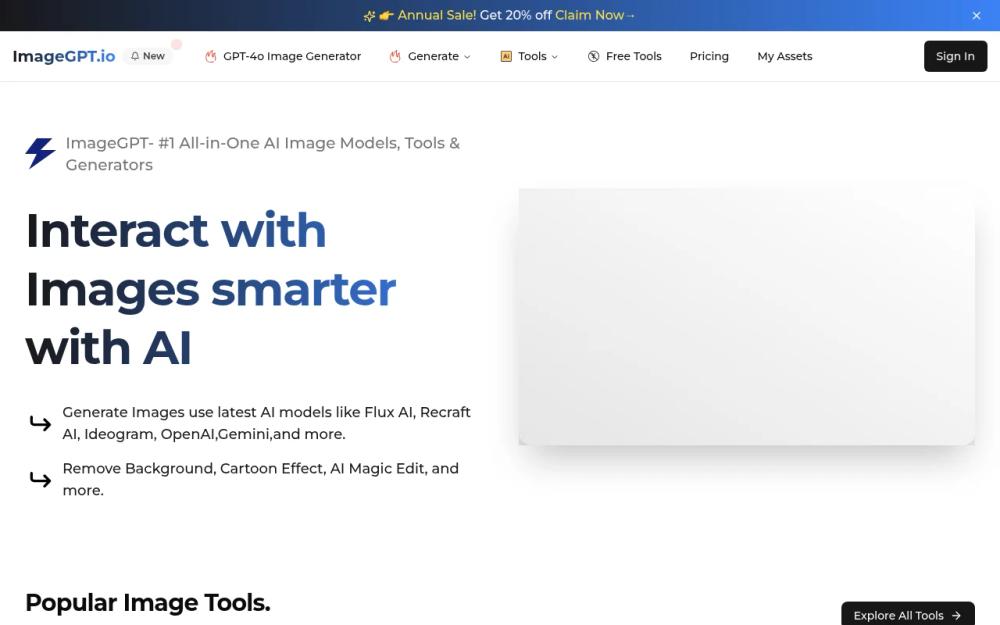Click the sparkle icon in sale banner
The height and width of the screenshot is (625, 1000).
click(x=369, y=15)
